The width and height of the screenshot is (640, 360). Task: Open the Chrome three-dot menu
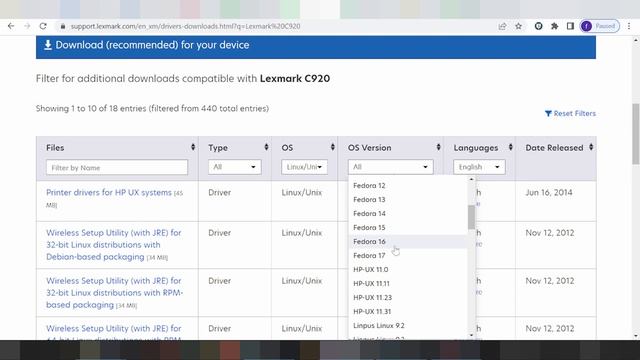click(x=629, y=26)
